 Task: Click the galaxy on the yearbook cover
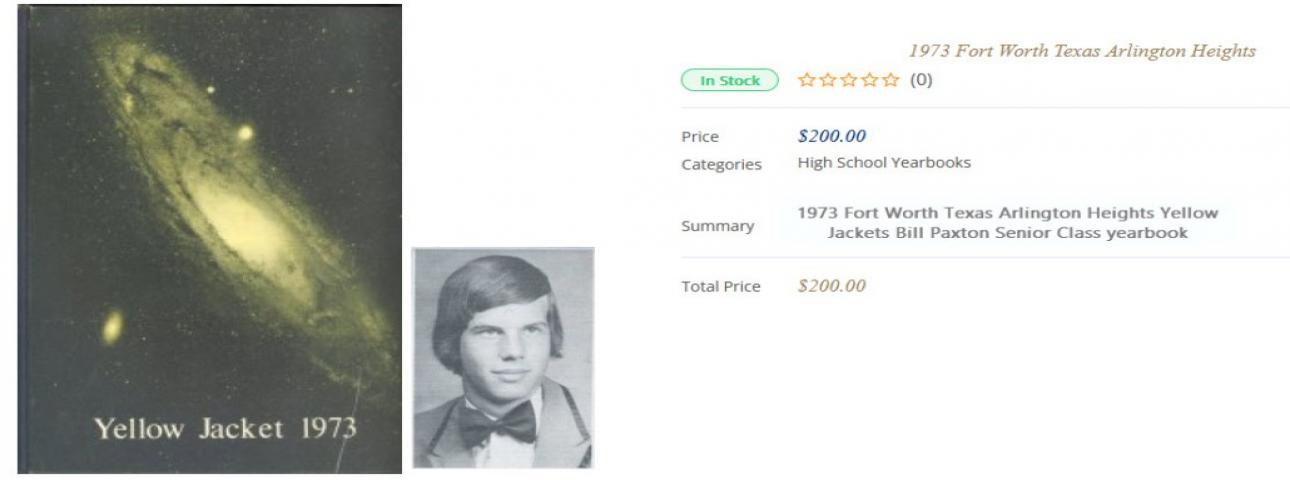tap(240, 210)
